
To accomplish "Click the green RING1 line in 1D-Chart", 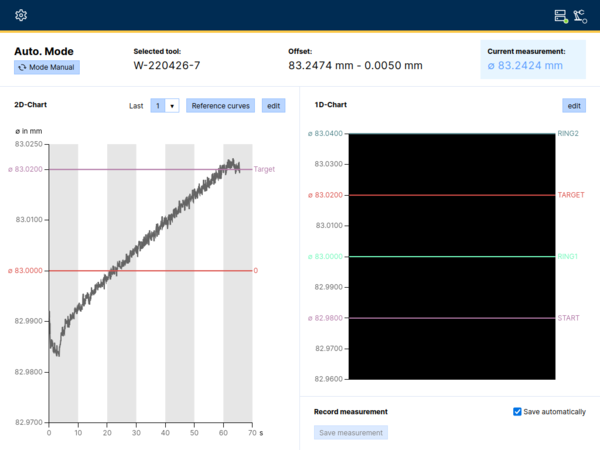I will click(452, 256).
